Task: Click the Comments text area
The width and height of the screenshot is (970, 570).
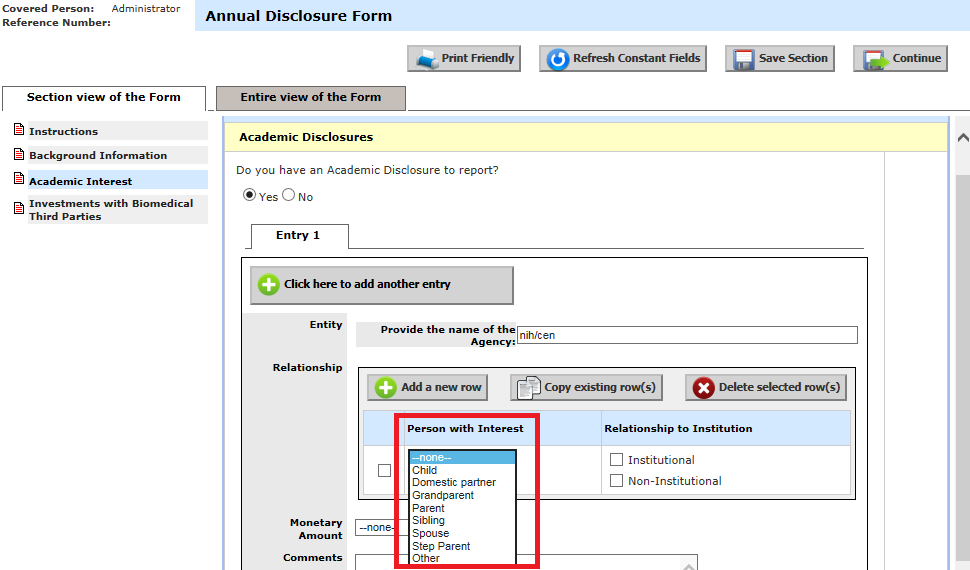Action: (526, 562)
